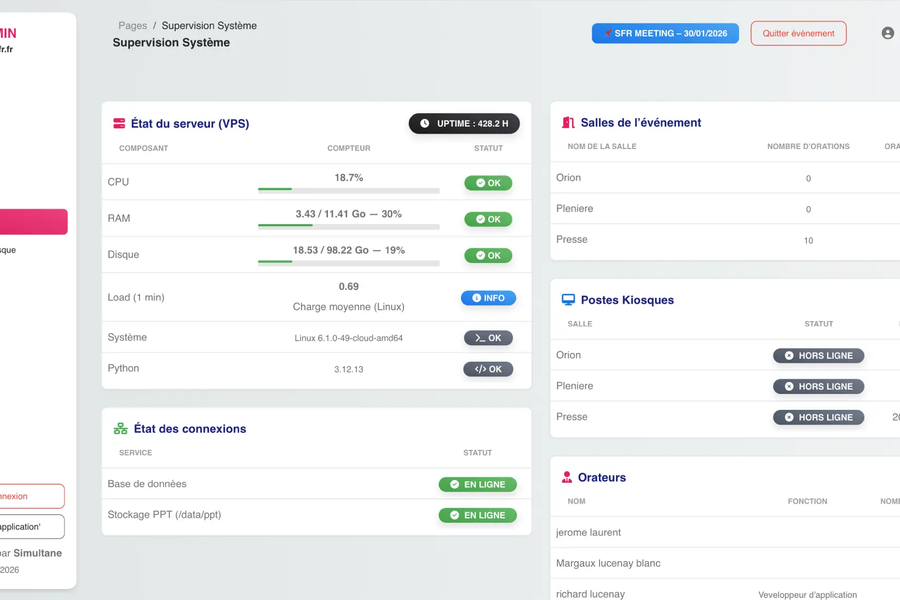
Task: Click the Pleniere row in Salles de l'événement
Action: coord(725,209)
